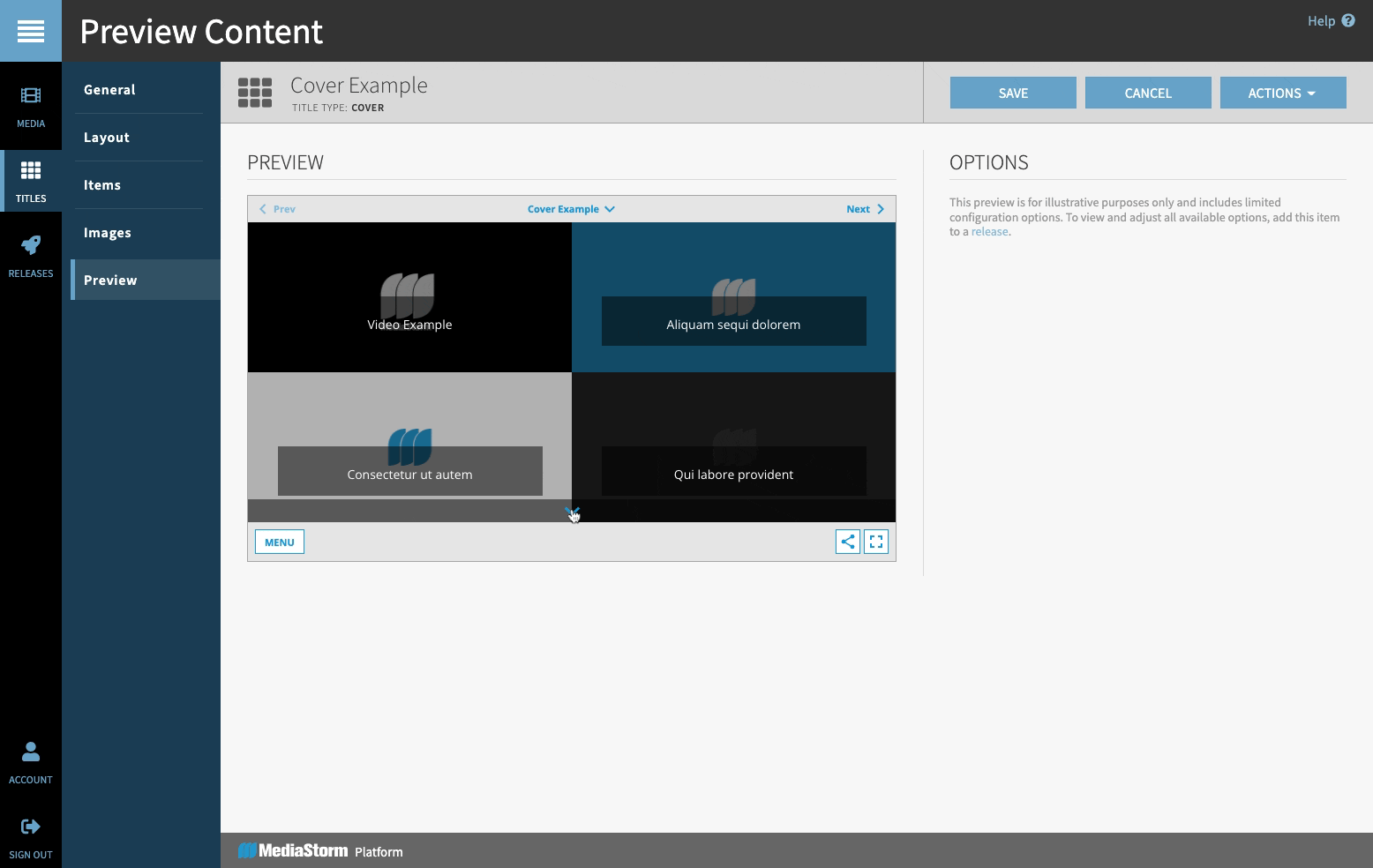This screenshot has width=1373, height=868.
Task: Follow the release link in Options
Action: point(989,231)
